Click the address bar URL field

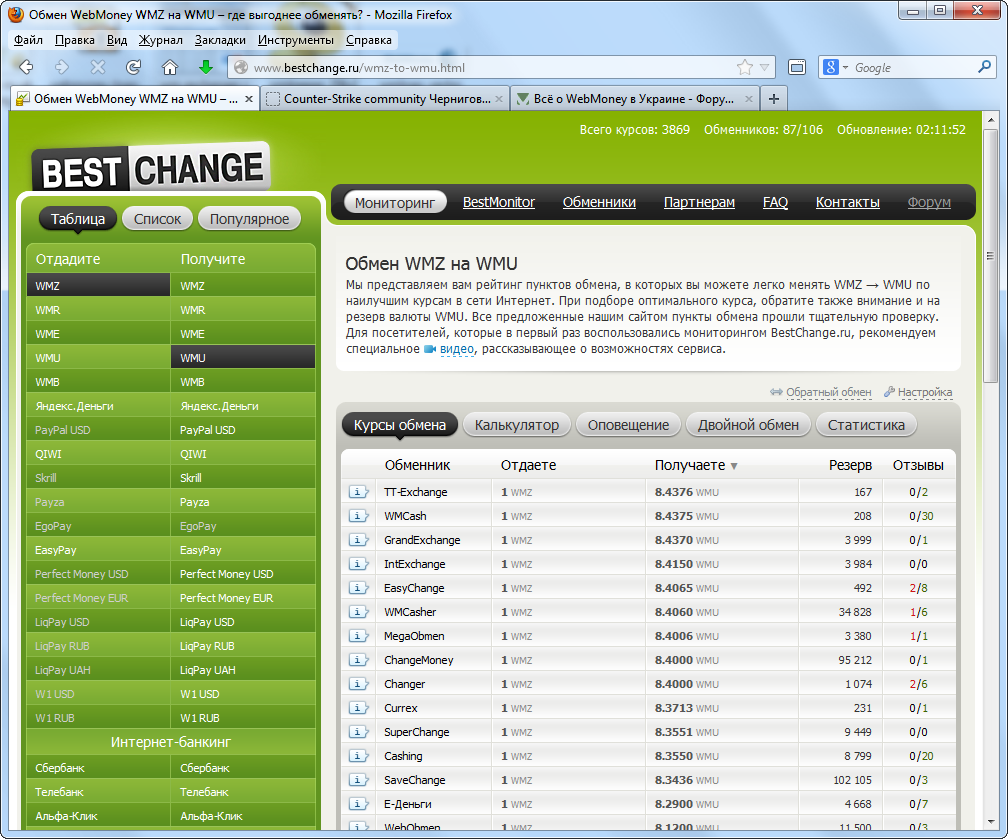pos(492,68)
